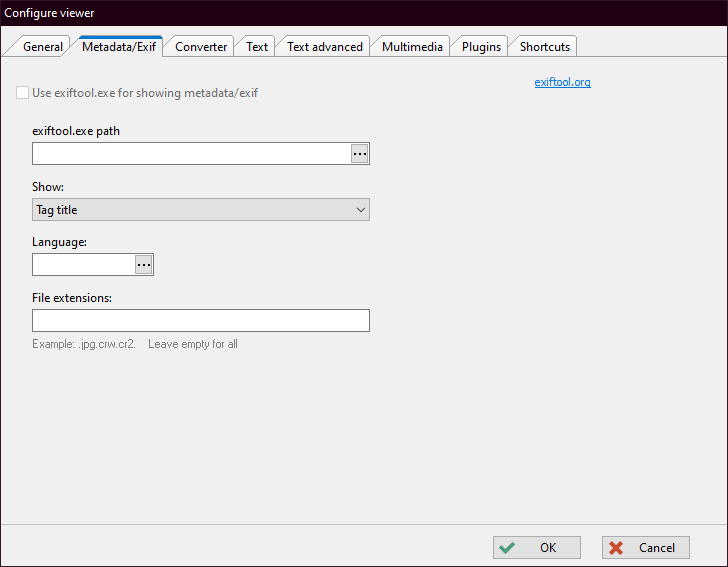
Task: Open the exiftool.org link
Action: pos(562,82)
